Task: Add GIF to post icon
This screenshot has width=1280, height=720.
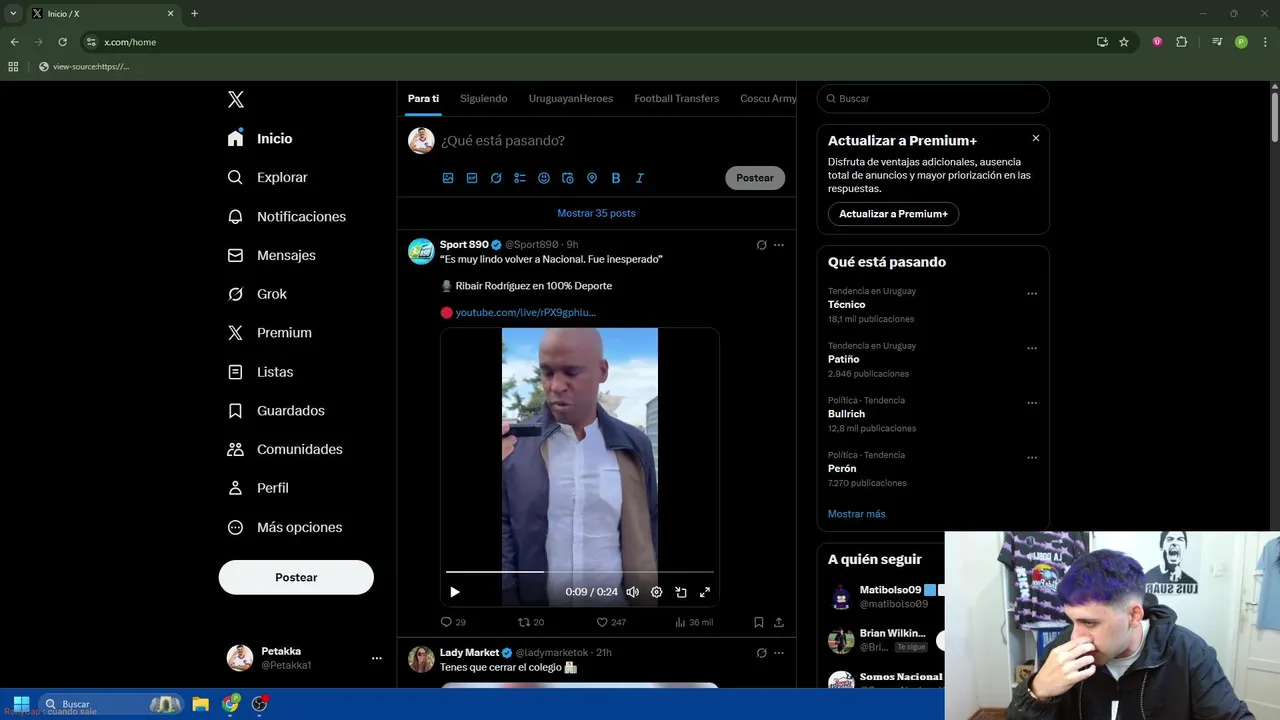Action: click(472, 178)
